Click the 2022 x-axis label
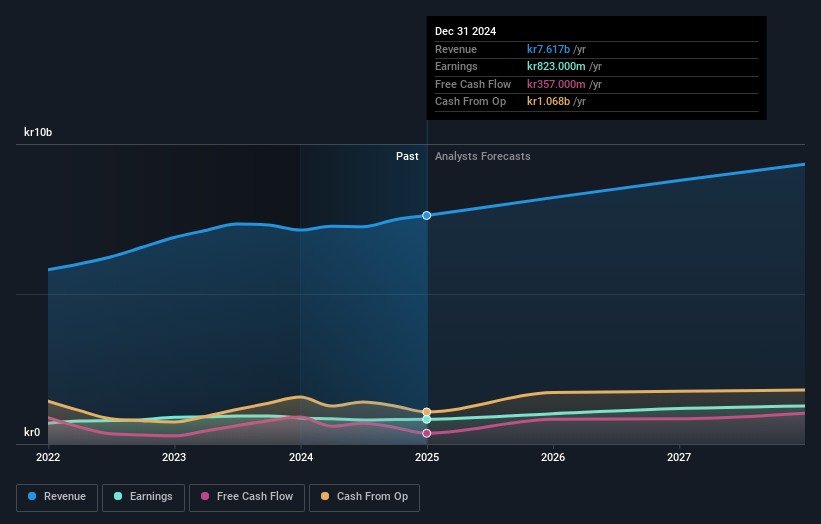Viewport: 821px width, 524px height. (48, 458)
